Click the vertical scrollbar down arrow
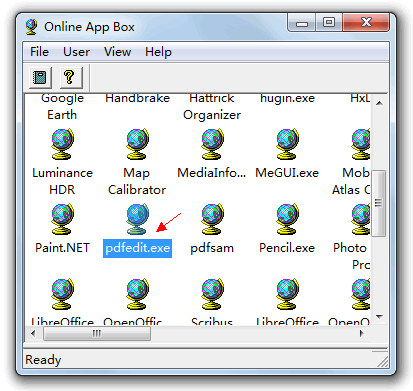 click(379, 316)
